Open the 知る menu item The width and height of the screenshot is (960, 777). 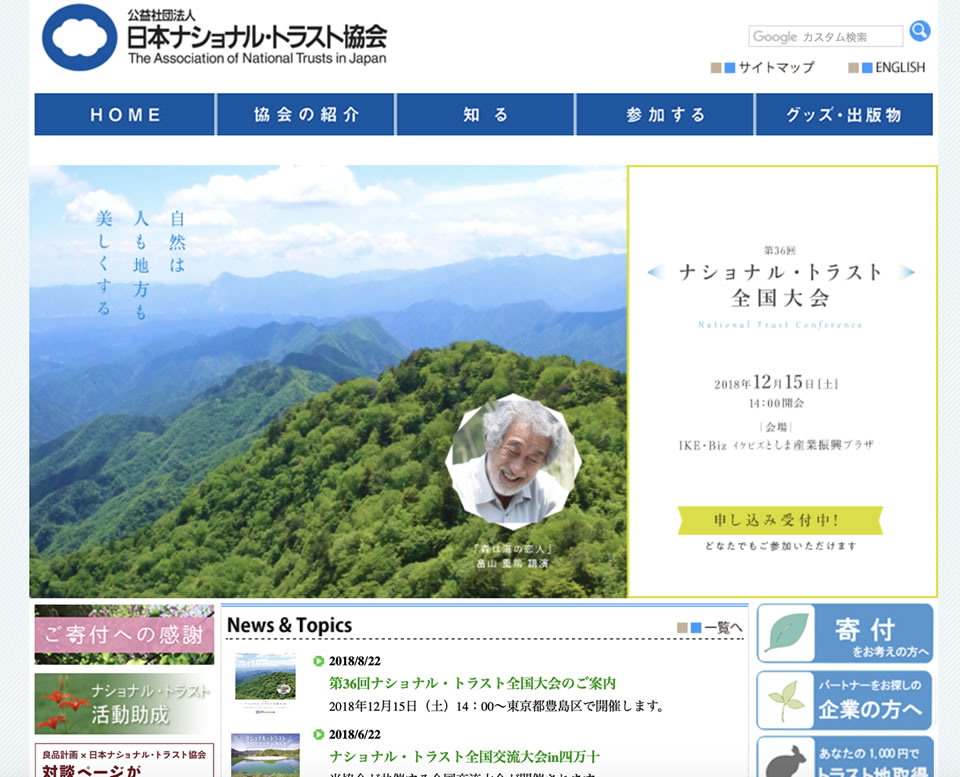486,114
